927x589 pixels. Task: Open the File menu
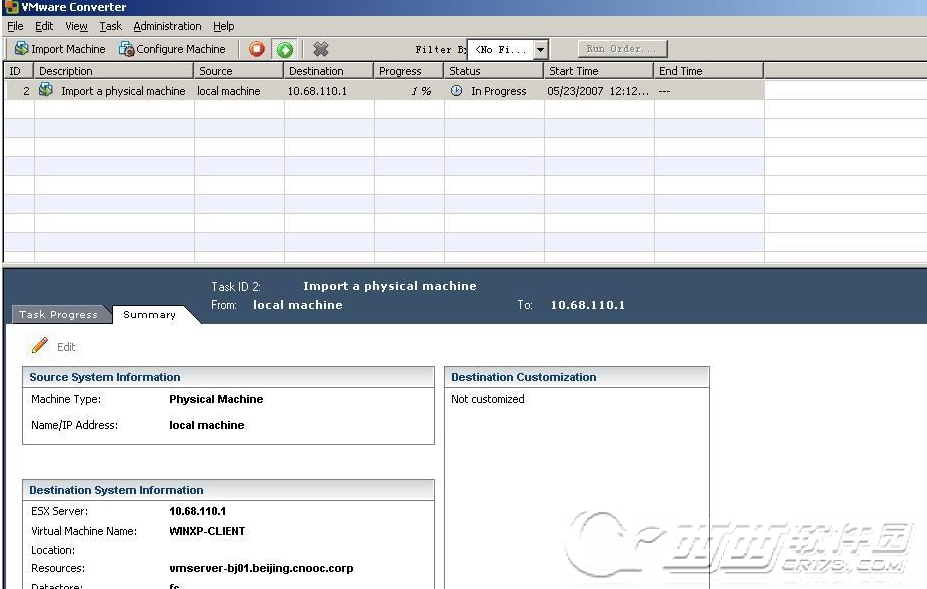pyautogui.click(x=15, y=26)
